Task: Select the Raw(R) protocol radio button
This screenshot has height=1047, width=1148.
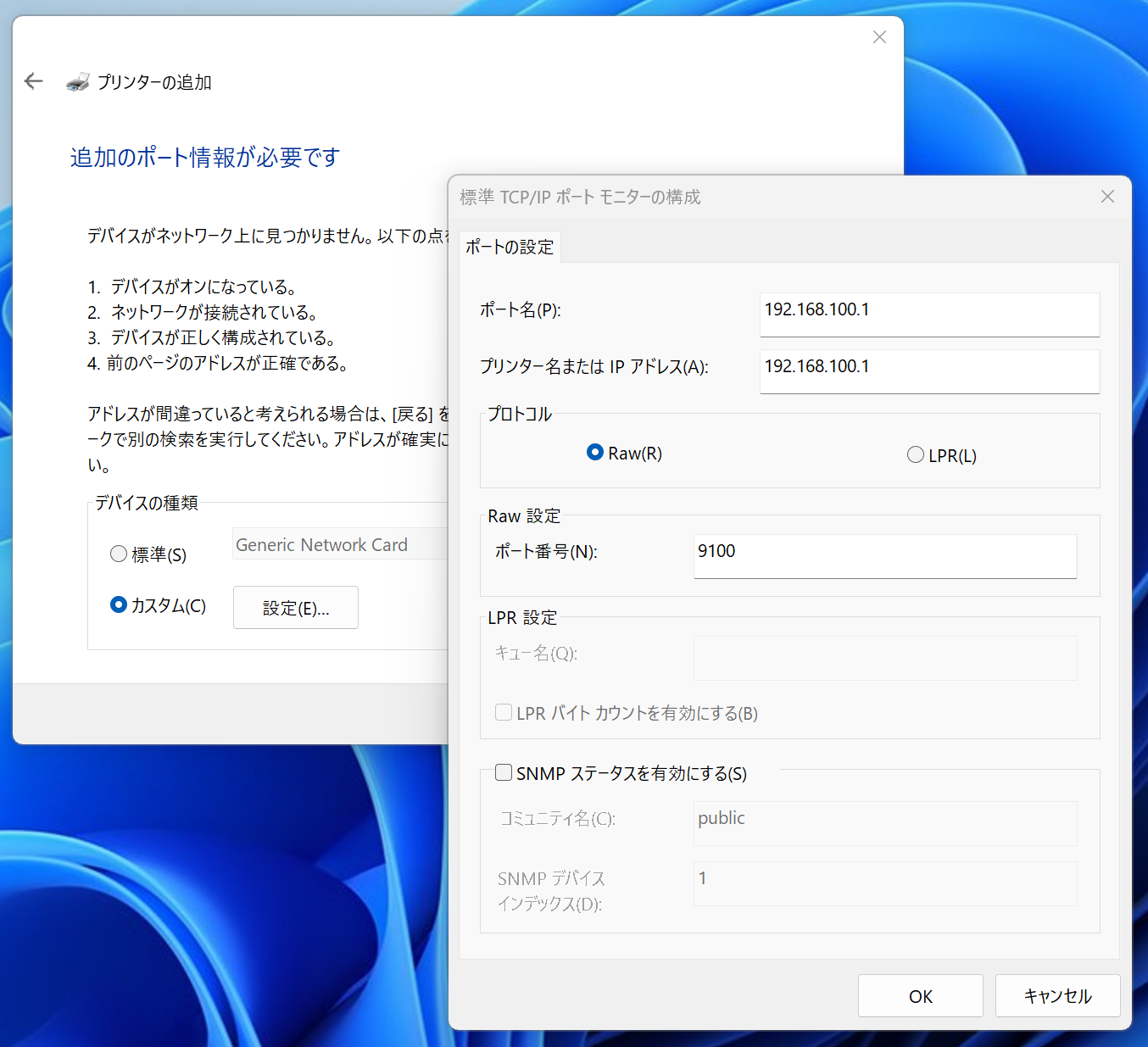Action: [x=594, y=453]
